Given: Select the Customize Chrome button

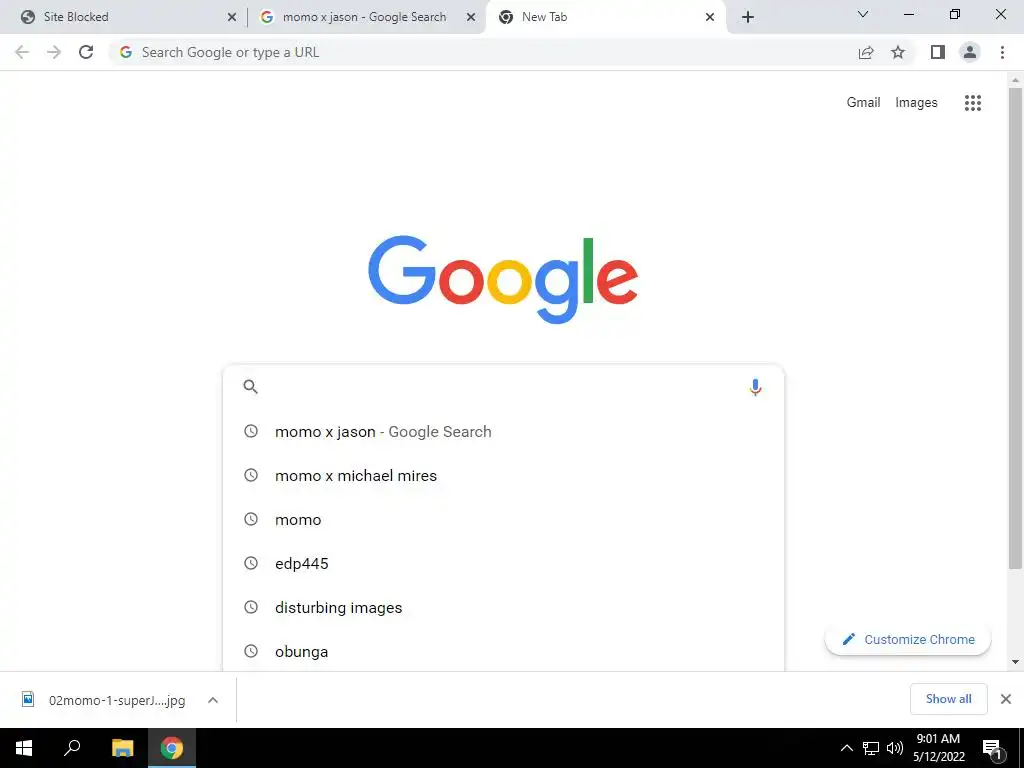Looking at the screenshot, I should 908,639.
